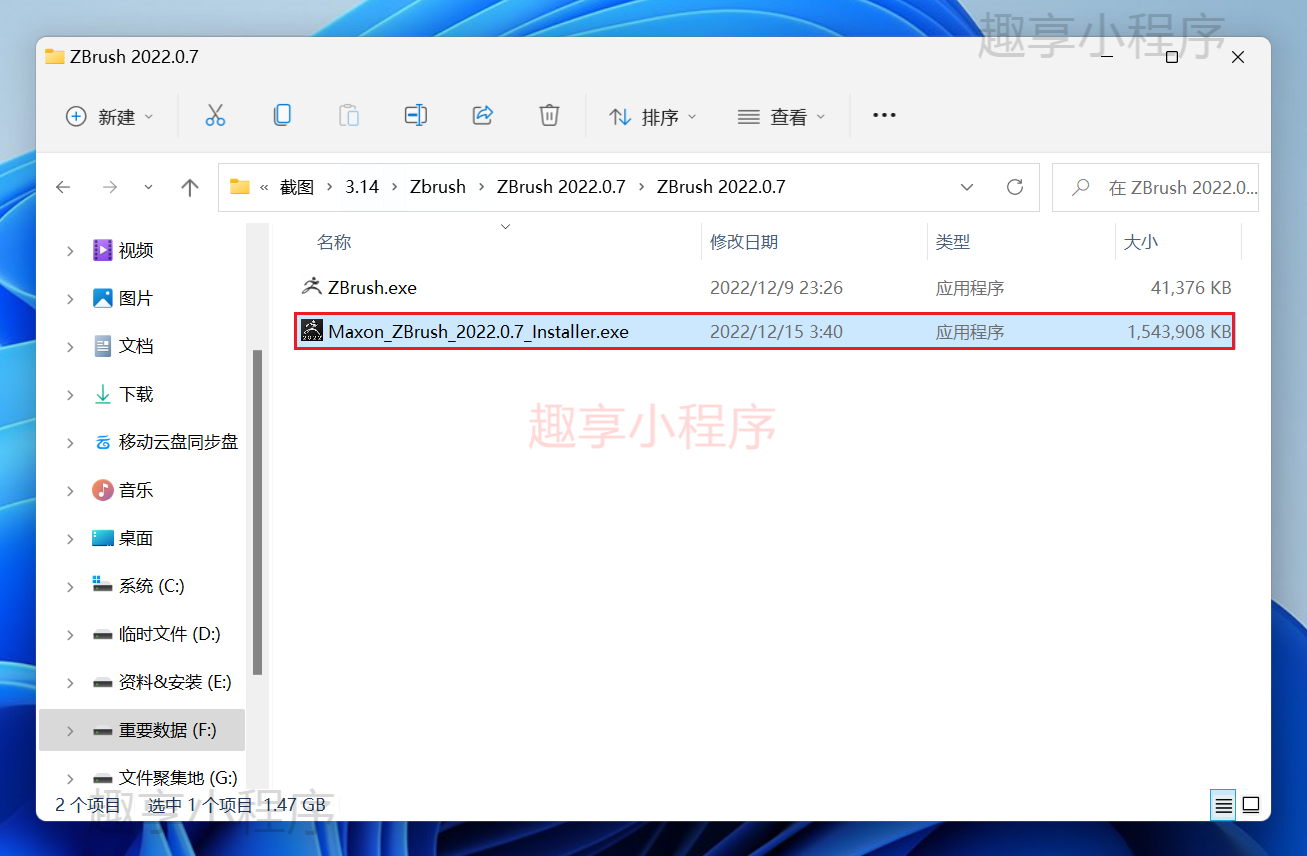Viewport: 1307px width, 856px height.
Task: Click the navigation pane scrollbar
Action: [257, 512]
